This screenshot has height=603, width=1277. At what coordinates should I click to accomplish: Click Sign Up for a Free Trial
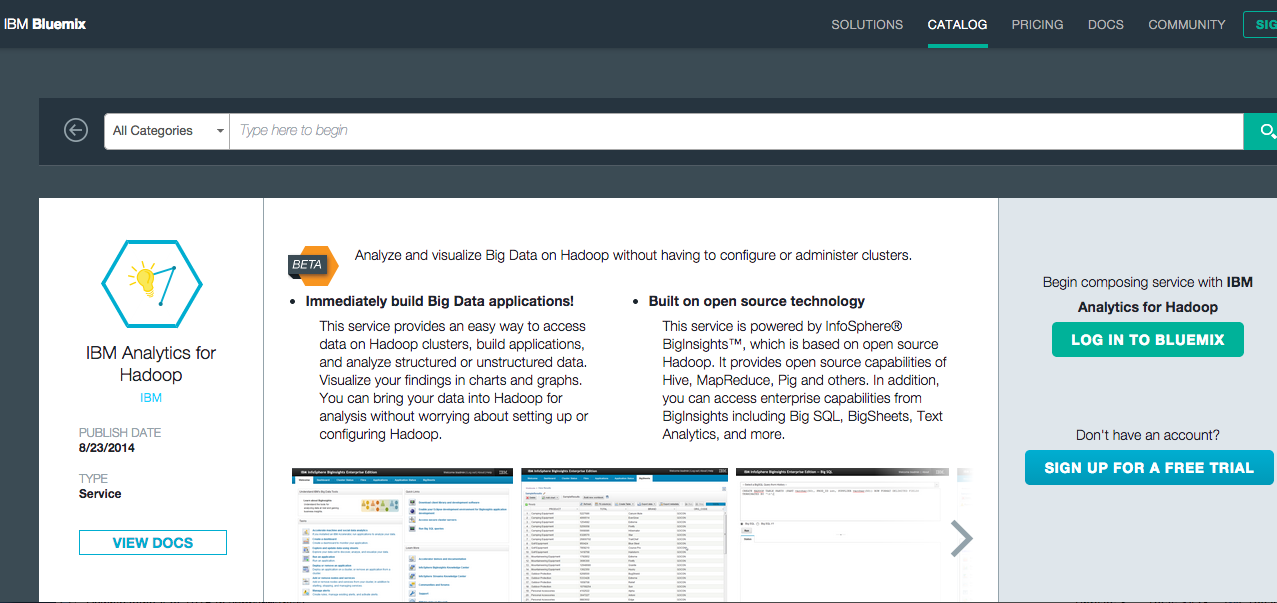pyautogui.click(x=1148, y=467)
